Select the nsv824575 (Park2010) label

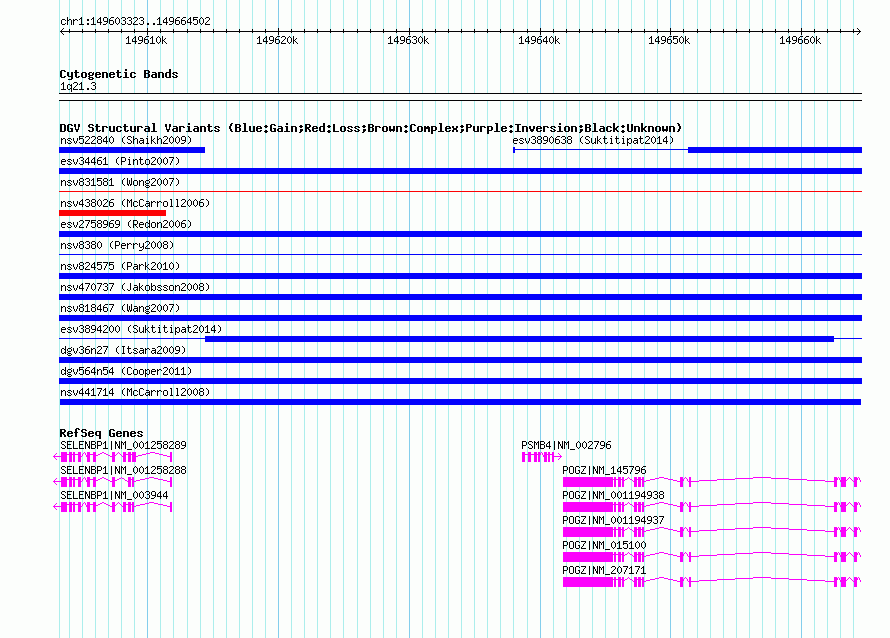120,266
